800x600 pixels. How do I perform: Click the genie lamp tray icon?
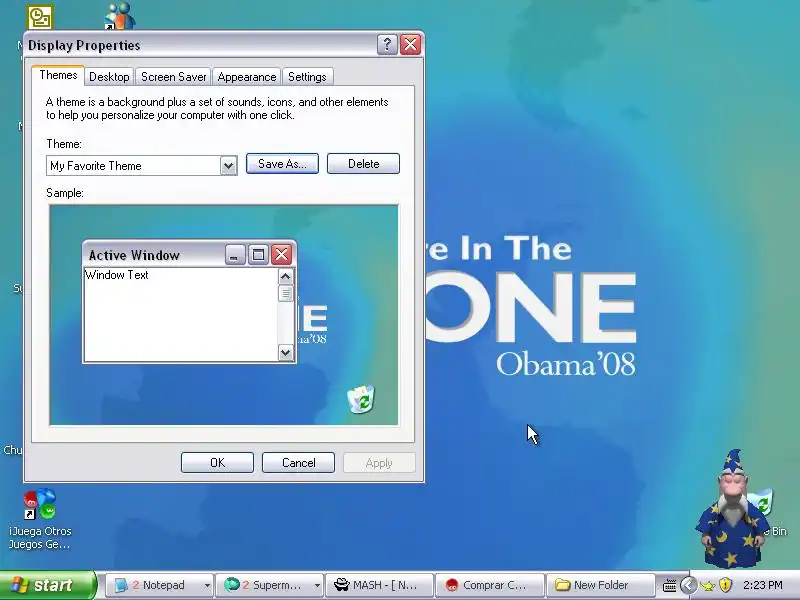707,586
